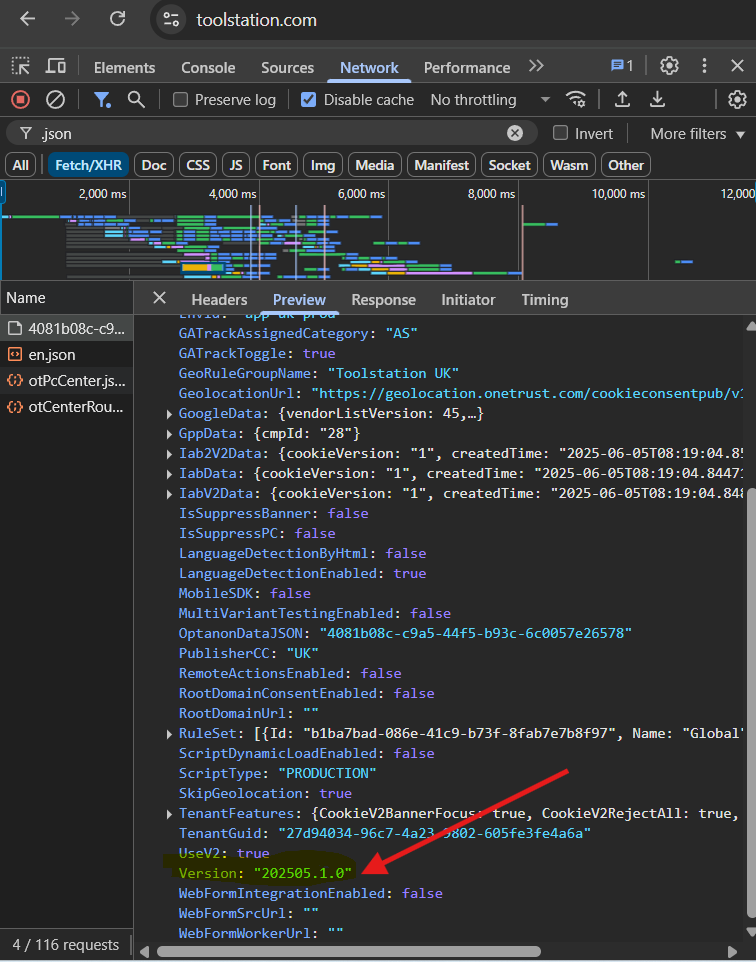
Task: Select en.json in the request list
Action: click(x=52, y=354)
